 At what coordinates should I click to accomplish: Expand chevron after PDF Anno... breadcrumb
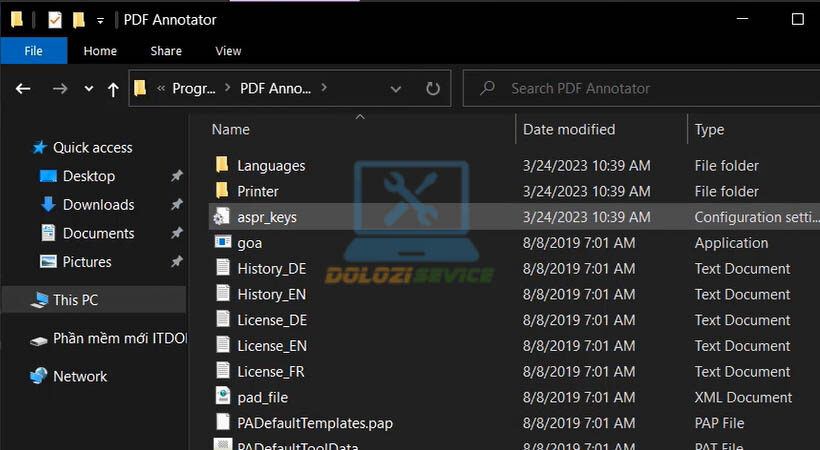[324, 87]
